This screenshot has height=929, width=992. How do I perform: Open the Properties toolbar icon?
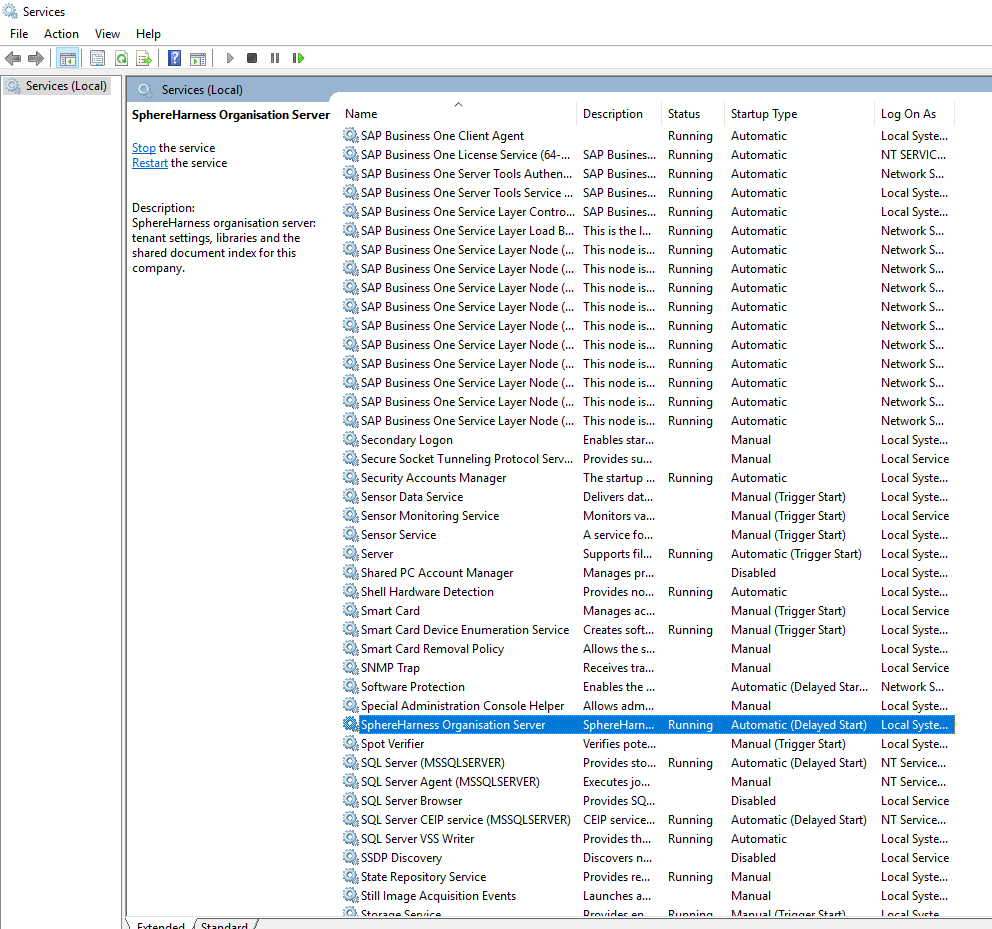click(97, 59)
